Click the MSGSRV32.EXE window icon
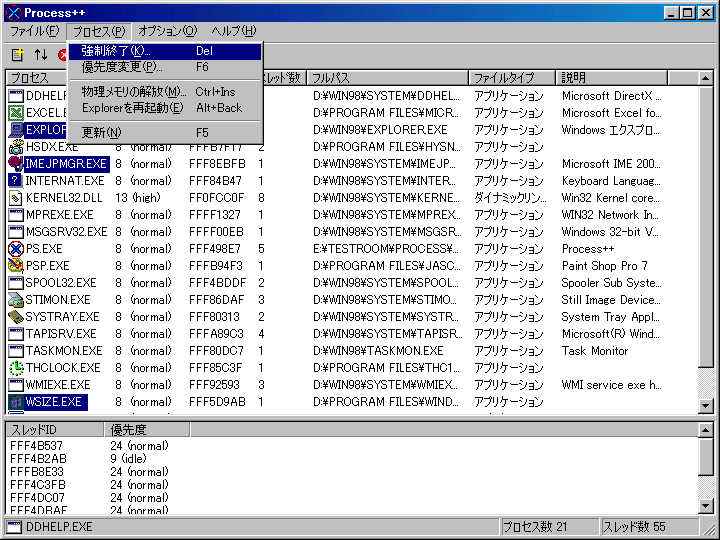 16,231
